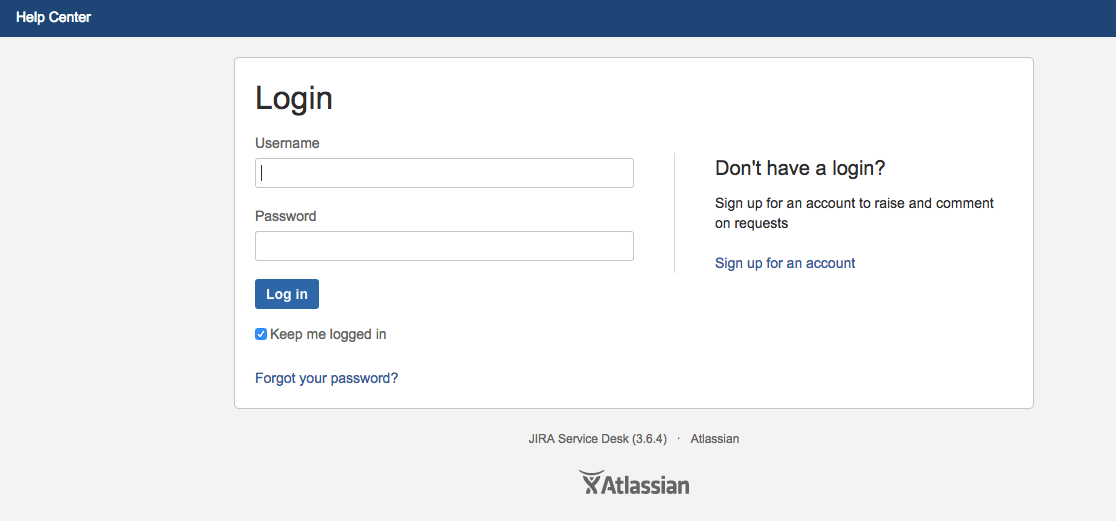Uncheck the Keep me logged in checkbox
1116x521 pixels.
tap(261, 334)
